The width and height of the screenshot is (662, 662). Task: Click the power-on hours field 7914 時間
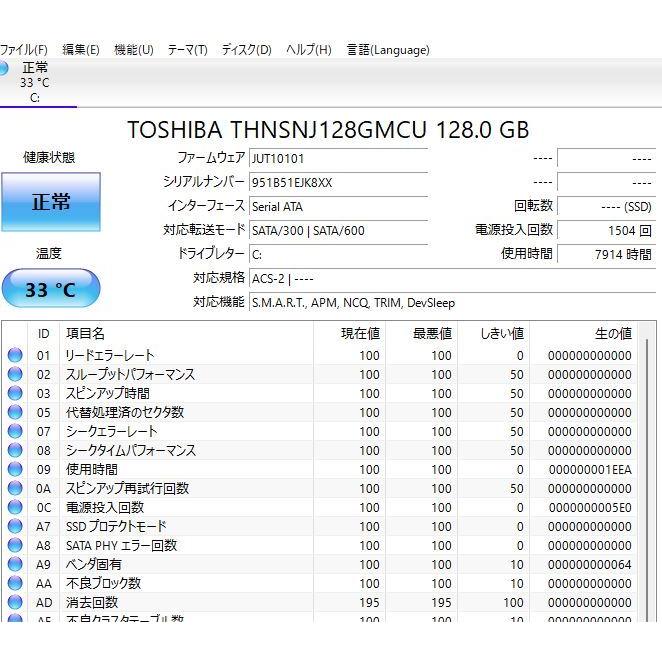click(x=606, y=255)
